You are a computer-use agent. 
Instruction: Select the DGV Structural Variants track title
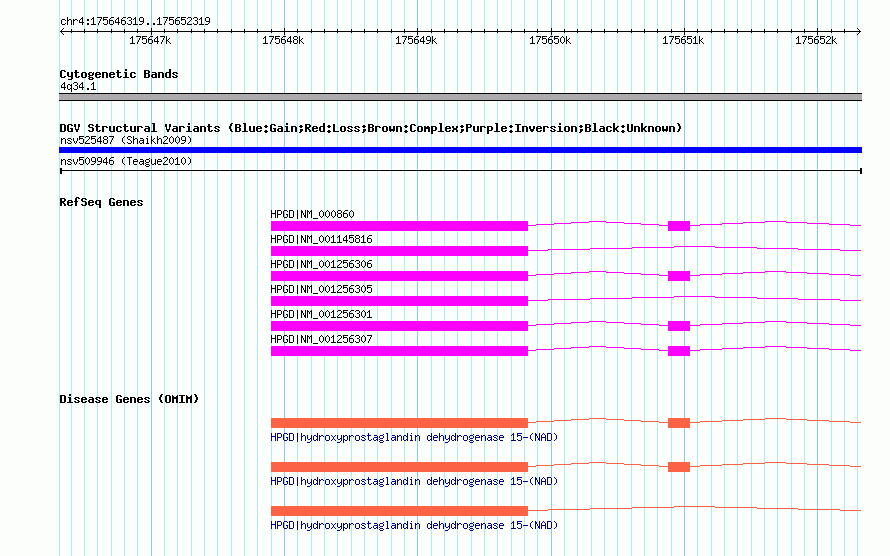[371, 128]
